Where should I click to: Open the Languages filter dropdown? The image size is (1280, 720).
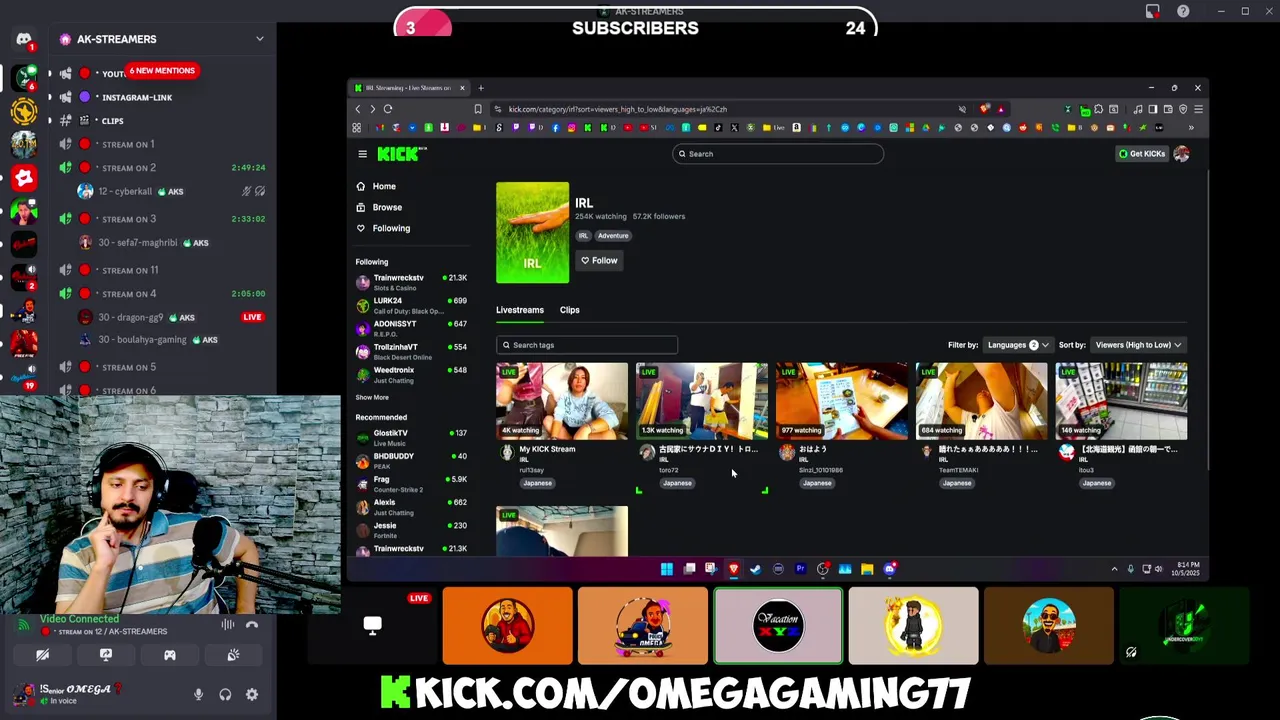pos(1018,345)
